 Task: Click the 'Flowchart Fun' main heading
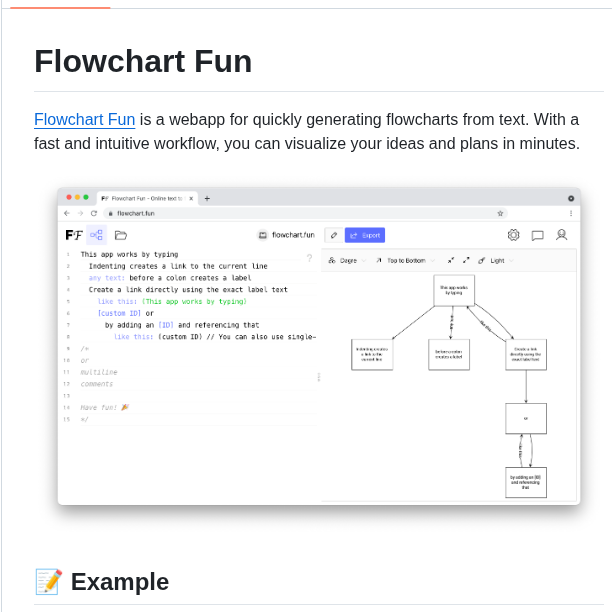point(143,61)
